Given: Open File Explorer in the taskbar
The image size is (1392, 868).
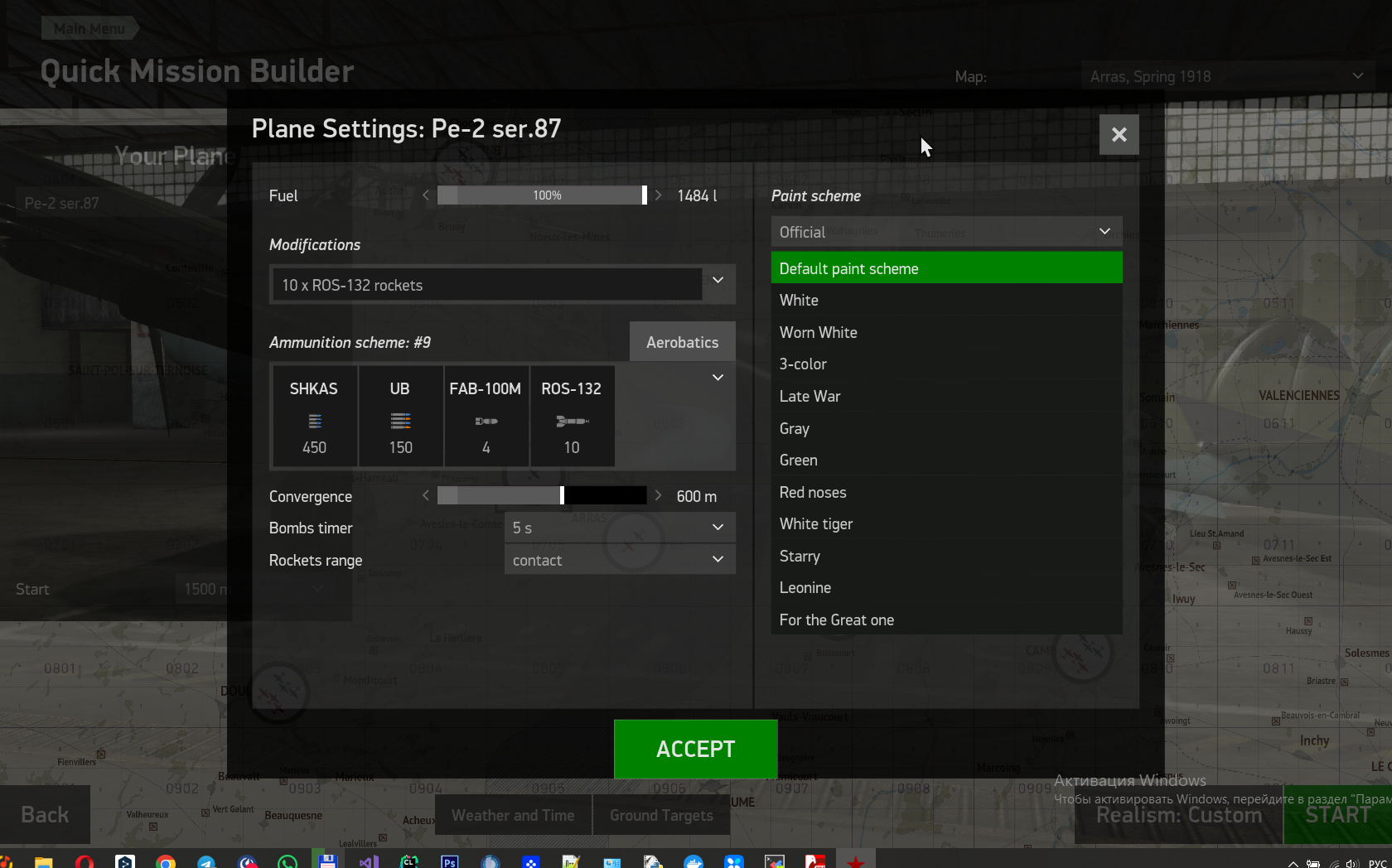Looking at the screenshot, I should 43,862.
